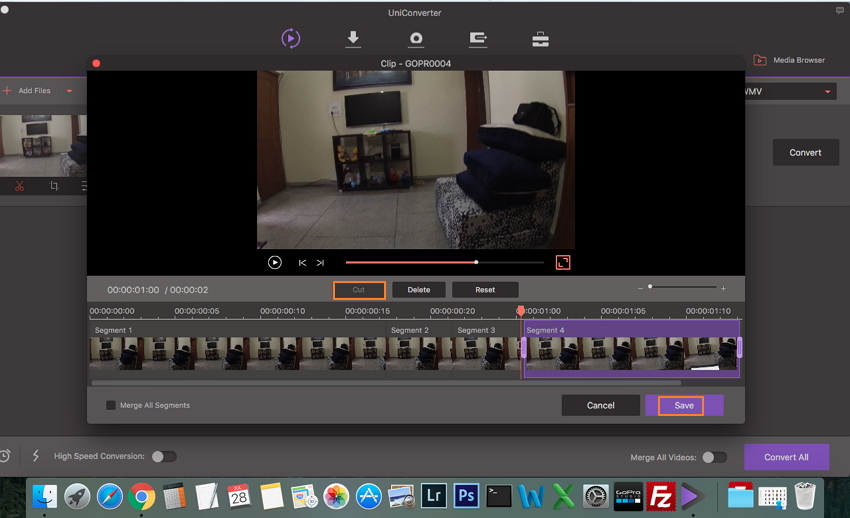
Task: Select Segment 4 on the timeline
Action: pos(632,348)
